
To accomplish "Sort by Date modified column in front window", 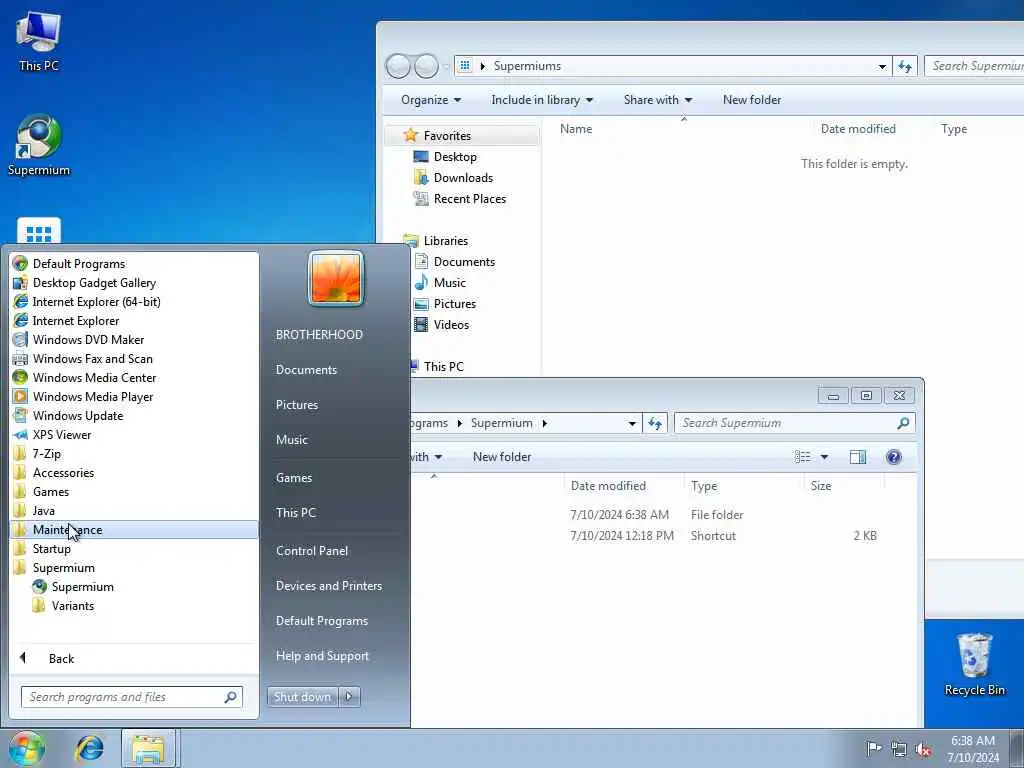I will pyautogui.click(x=608, y=486).
